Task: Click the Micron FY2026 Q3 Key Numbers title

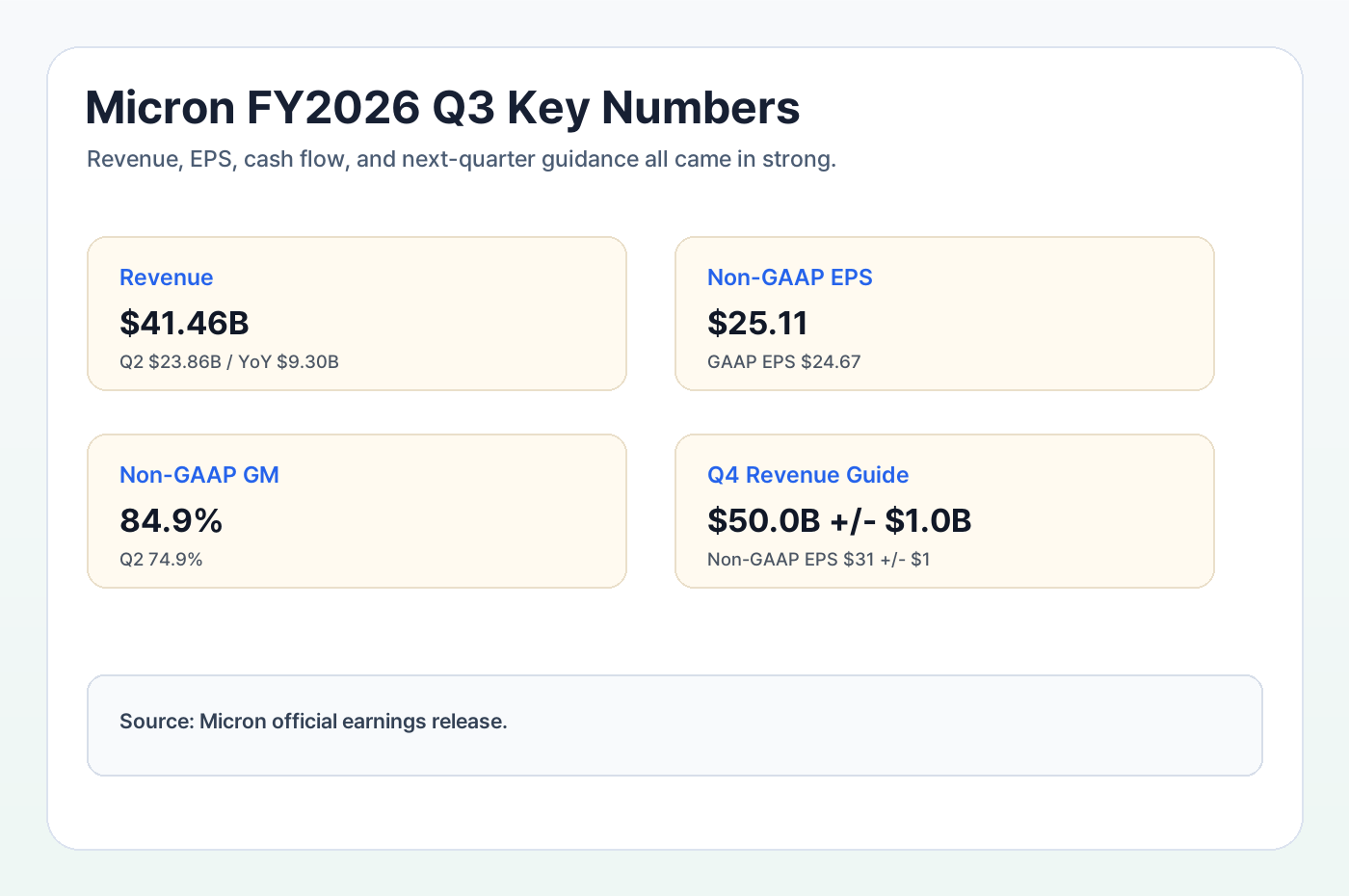Action: (442, 108)
